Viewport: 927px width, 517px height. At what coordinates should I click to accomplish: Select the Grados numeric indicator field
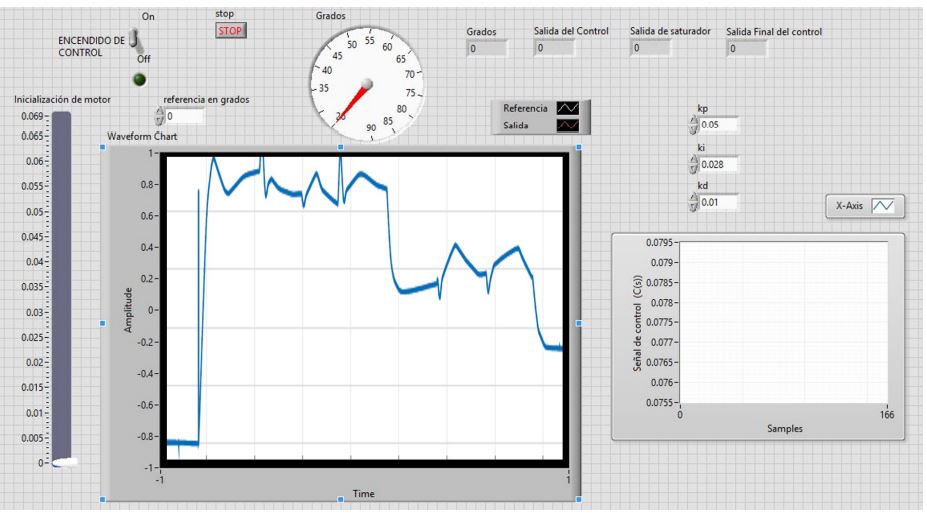487,49
